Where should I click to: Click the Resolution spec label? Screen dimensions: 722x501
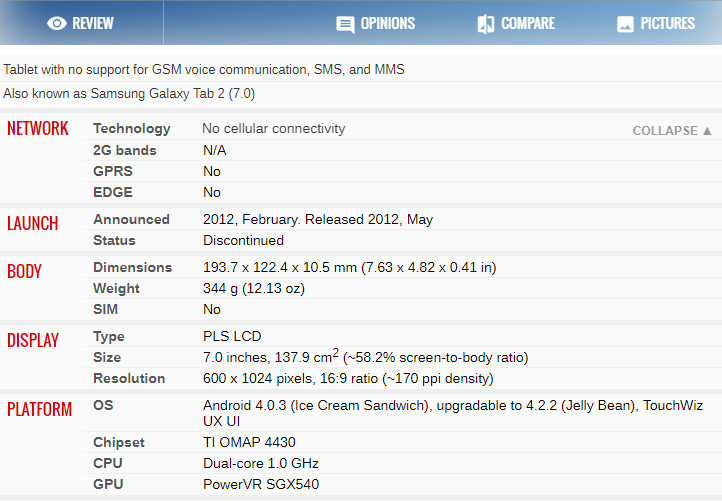click(129, 378)
